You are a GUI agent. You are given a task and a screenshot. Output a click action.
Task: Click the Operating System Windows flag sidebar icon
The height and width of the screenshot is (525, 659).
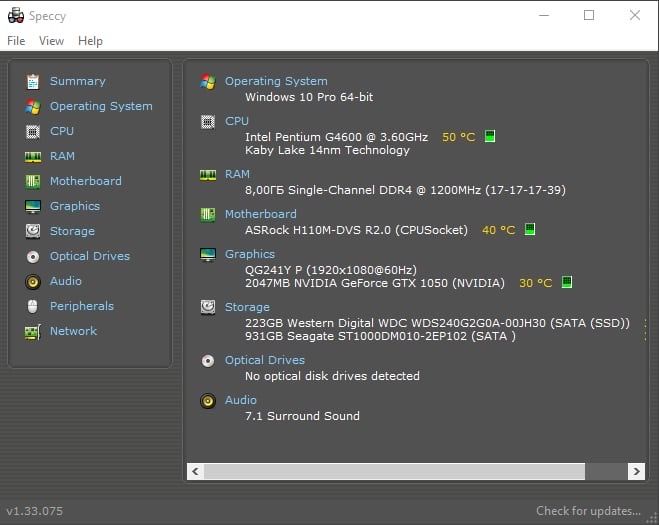click(x=33, y=107)
